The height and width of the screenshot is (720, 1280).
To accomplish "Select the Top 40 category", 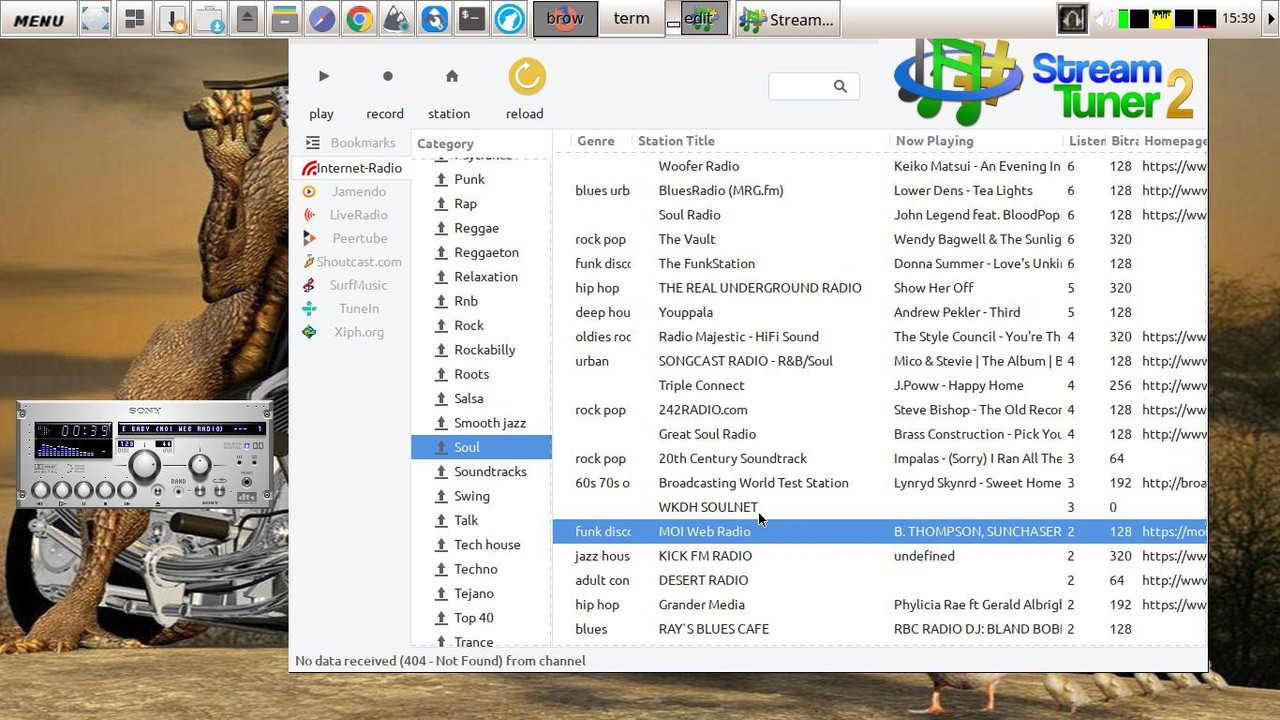I will click(481, 617).
